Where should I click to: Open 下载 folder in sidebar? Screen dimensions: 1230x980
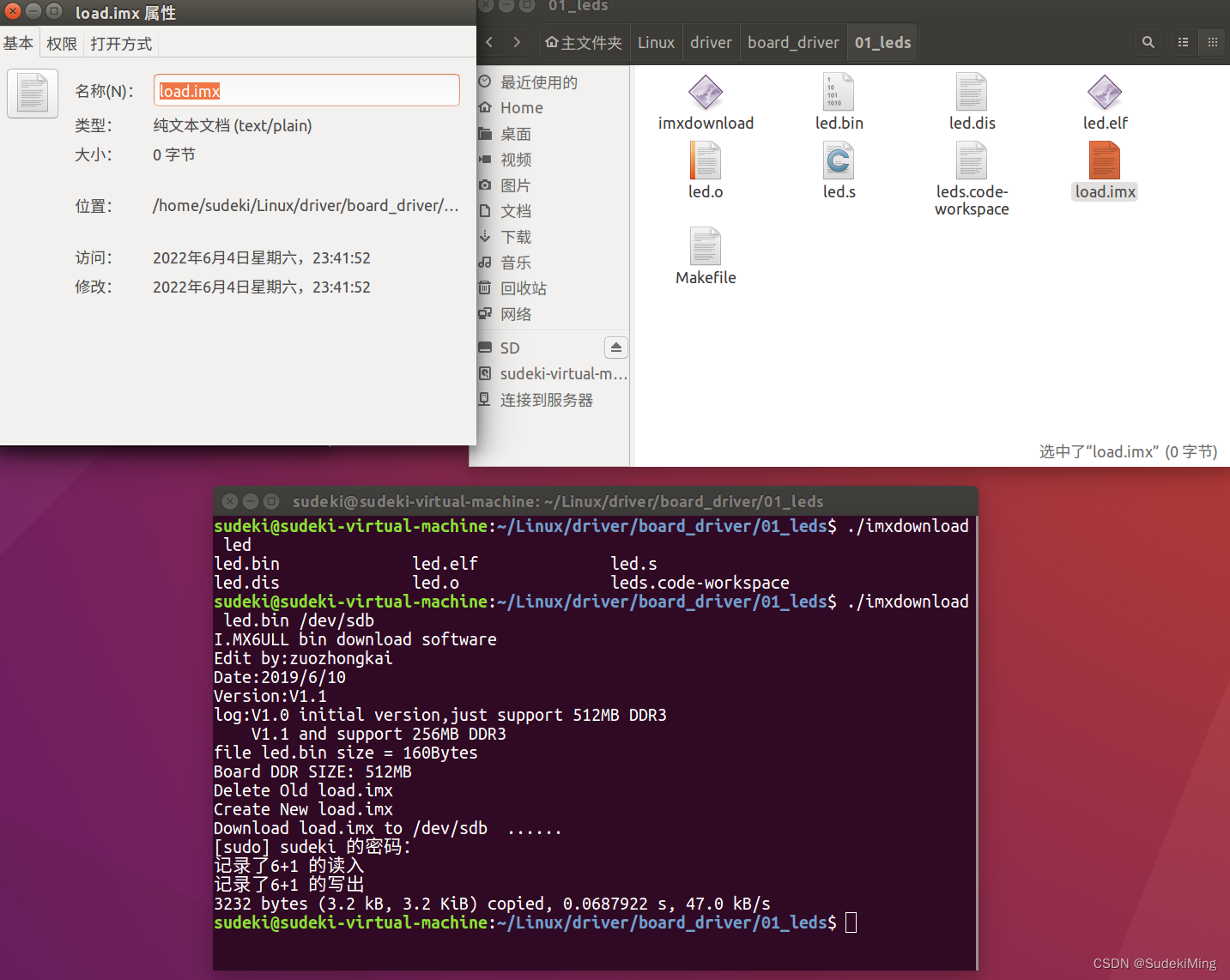516,237
